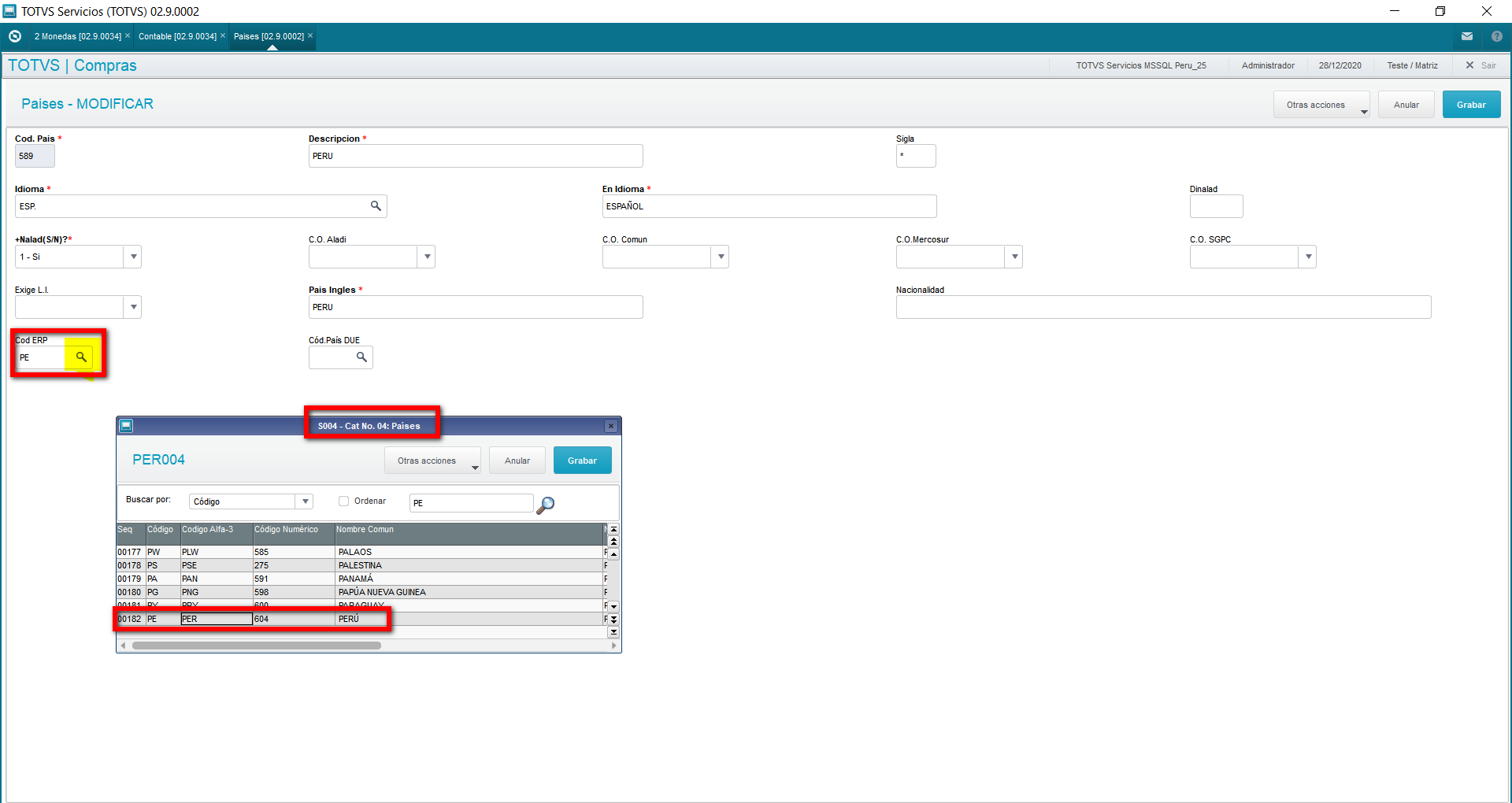This screenshot has width=1512, height=803.
Task: Expand the C.O. Comun dropdown
Action: (x=721, y=257)
